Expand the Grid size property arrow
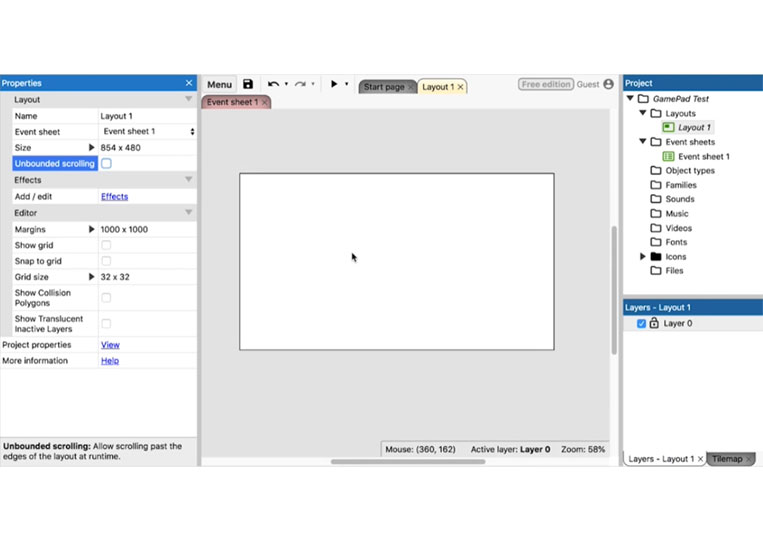Screen dimensions: 763x541 (91, 277)
